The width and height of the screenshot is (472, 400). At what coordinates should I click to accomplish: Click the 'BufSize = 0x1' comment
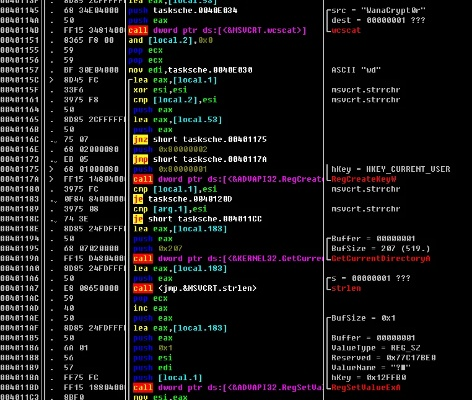pos(363,318)
